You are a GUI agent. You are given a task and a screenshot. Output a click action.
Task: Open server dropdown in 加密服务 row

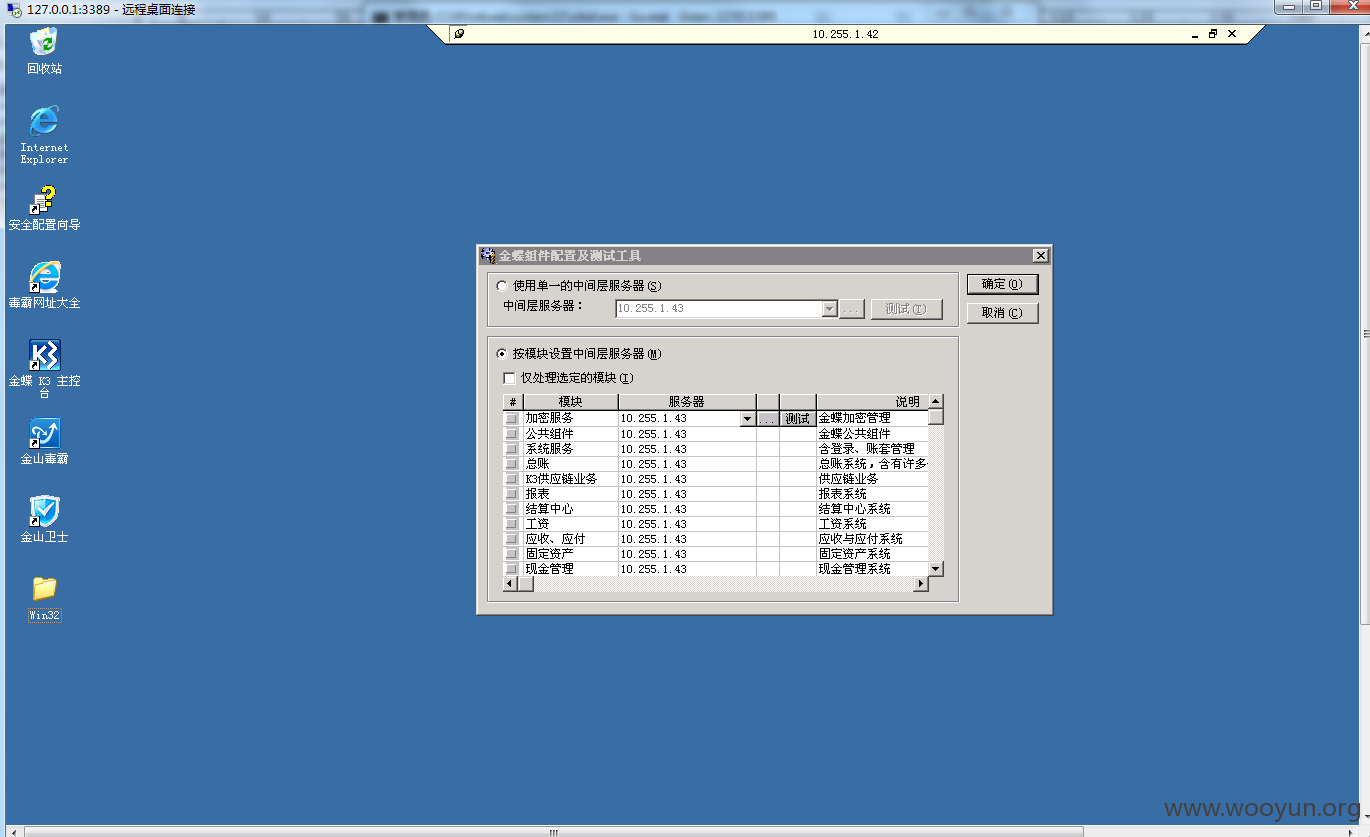click(x=748, y=419)
